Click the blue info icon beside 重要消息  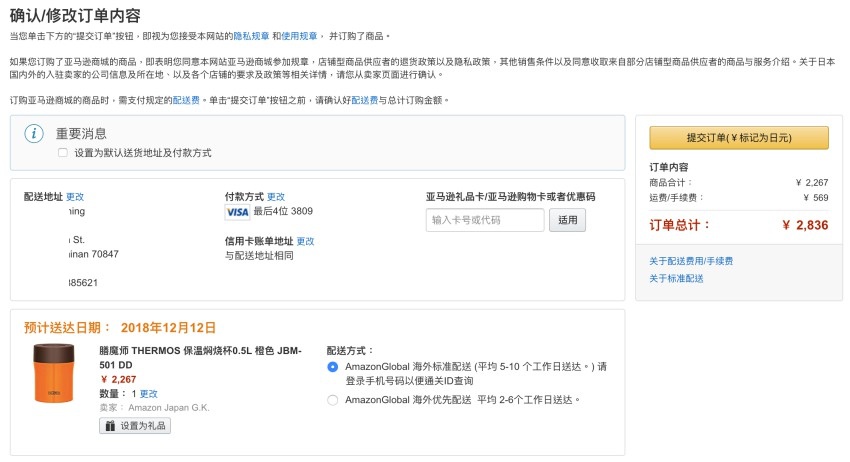[35, 134]
